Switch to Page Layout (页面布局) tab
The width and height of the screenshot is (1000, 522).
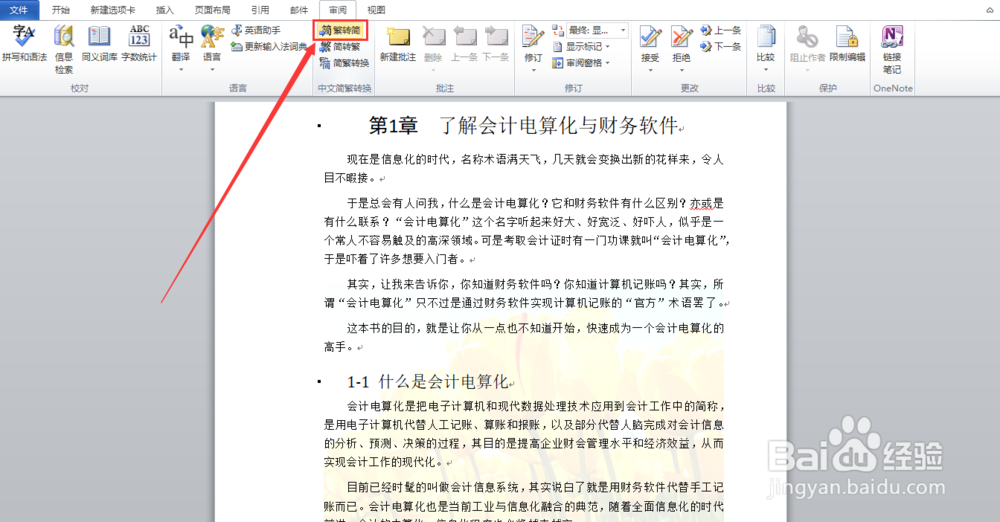(x=212, y=10)
